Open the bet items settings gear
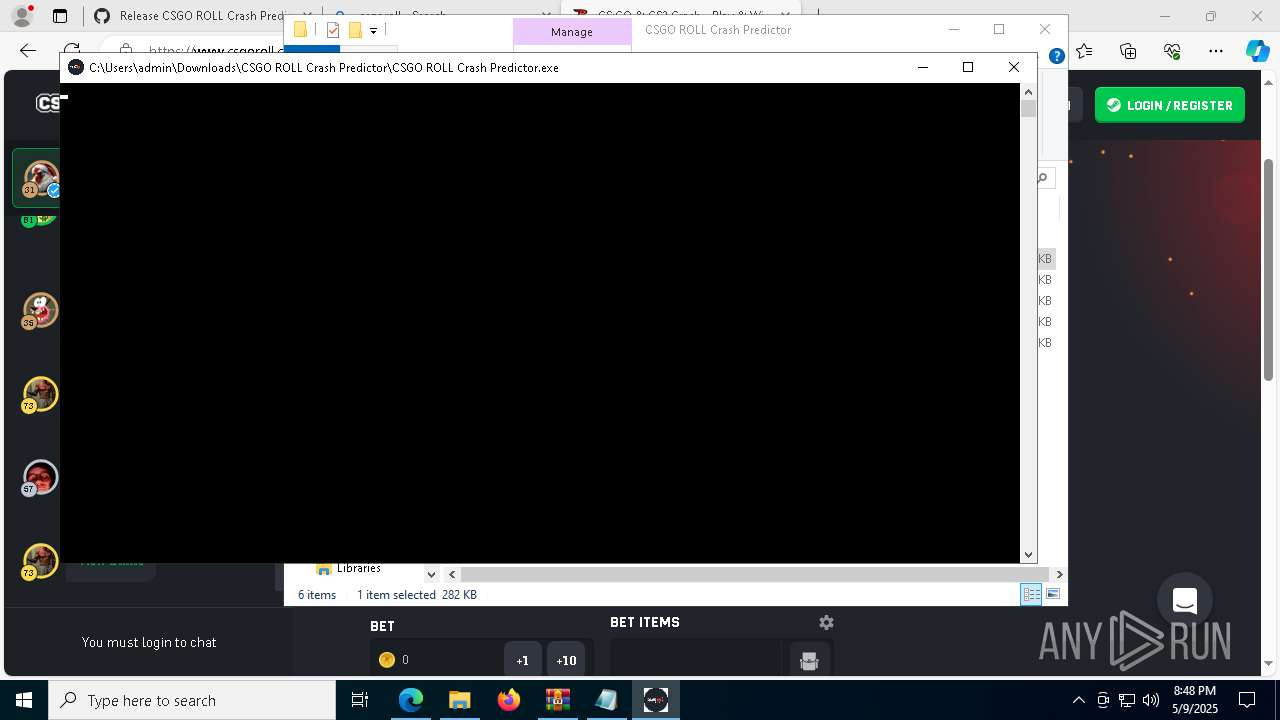This screenshot has height=720, width=1280. [x=826, y=622]
